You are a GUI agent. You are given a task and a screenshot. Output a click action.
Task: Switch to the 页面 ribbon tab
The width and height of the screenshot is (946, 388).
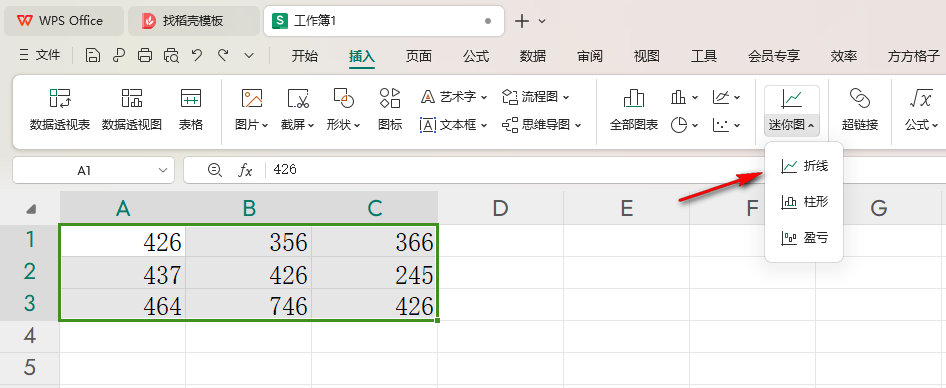[x=419, y=57]
